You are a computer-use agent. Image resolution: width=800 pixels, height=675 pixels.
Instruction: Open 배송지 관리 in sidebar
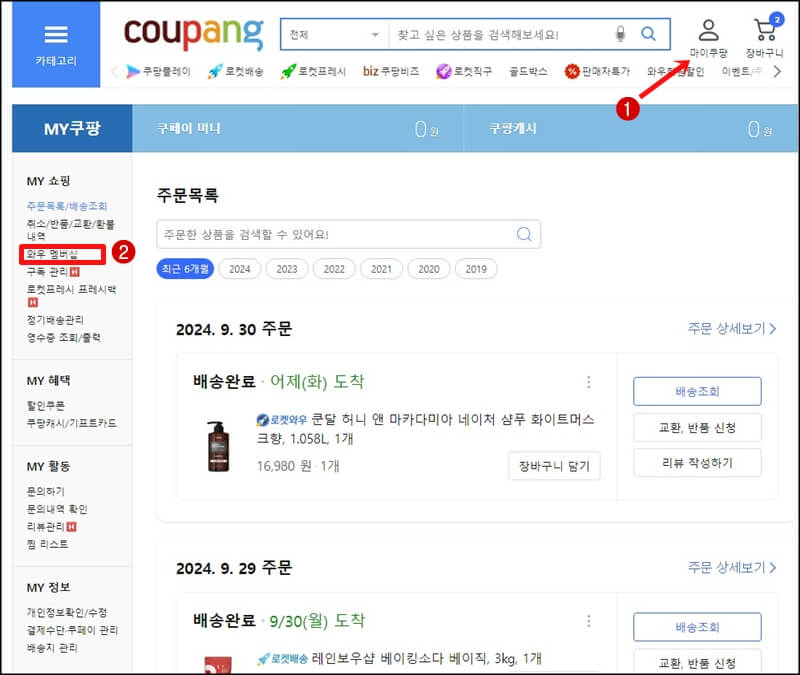[x=52, y=647]
